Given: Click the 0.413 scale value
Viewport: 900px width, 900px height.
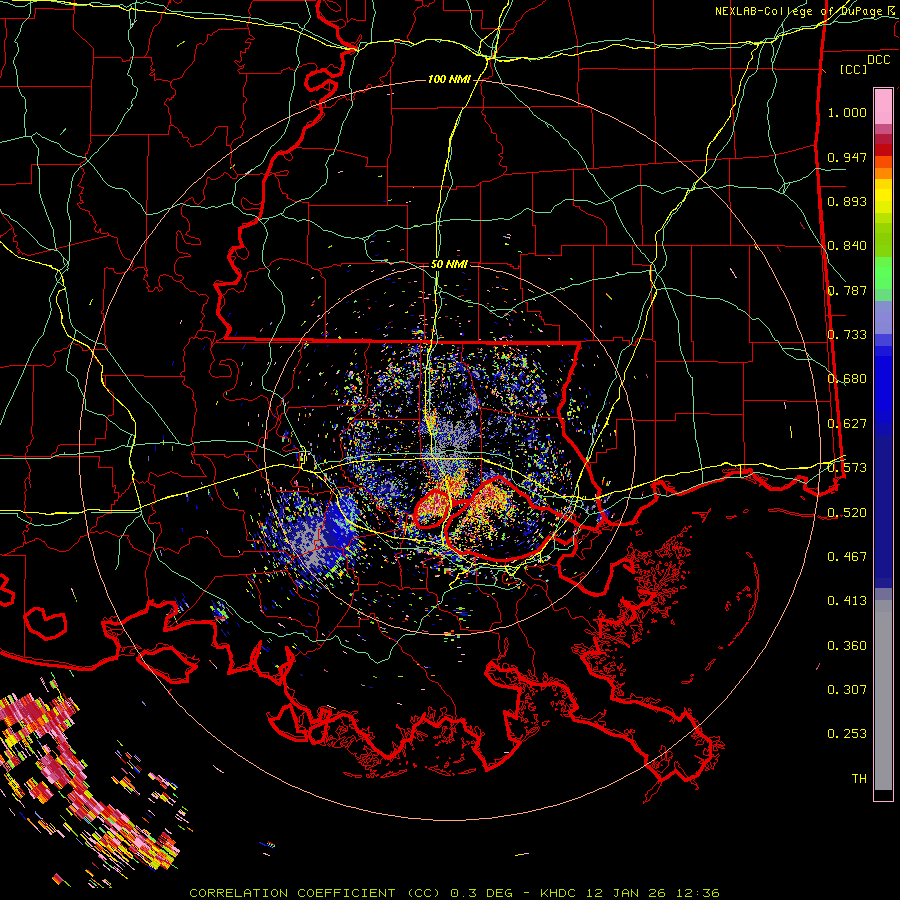Looking at the screenshot, I should click(x=847, y=601).
